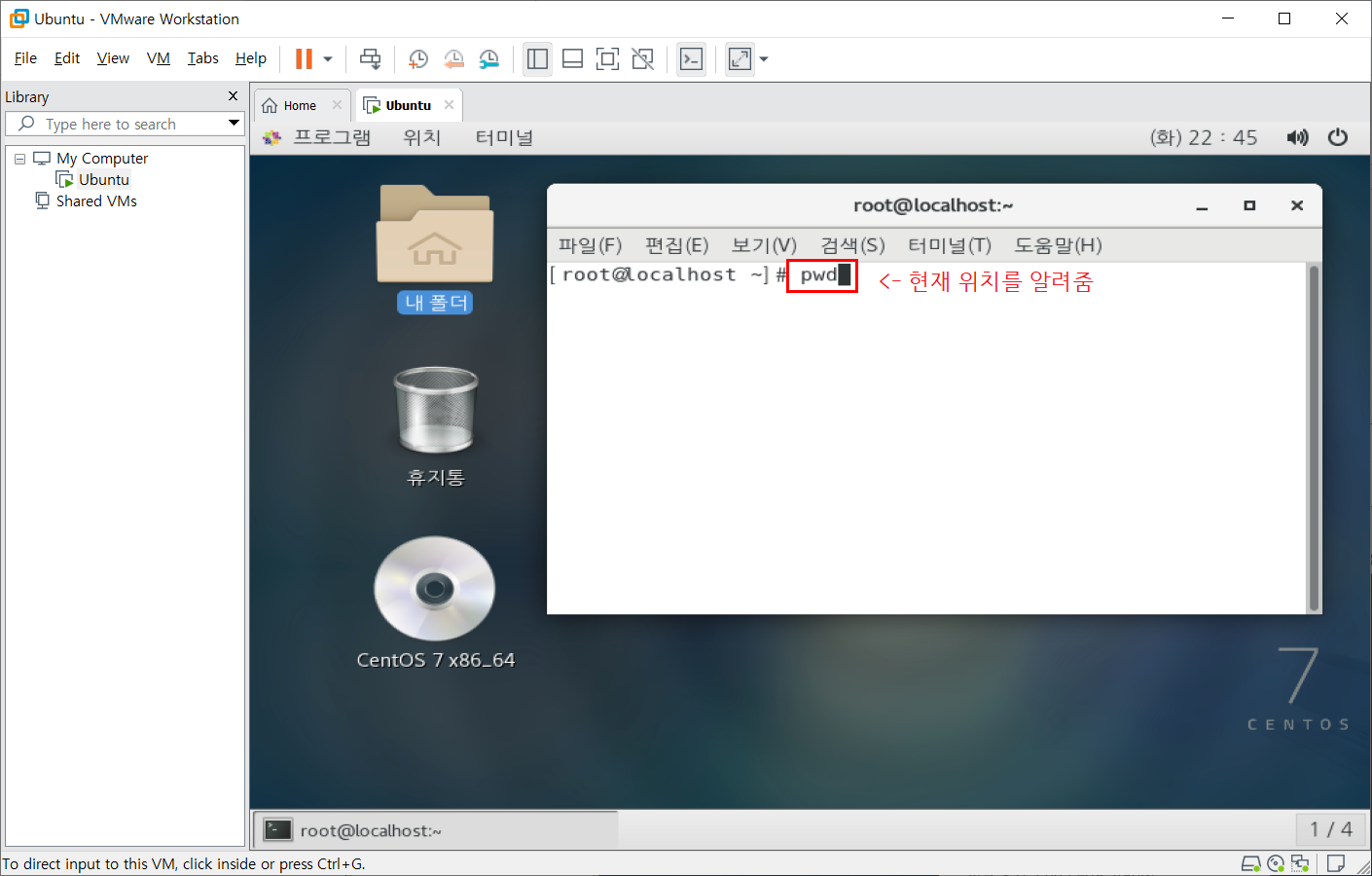Close the Home tab
This screenshot has width=1372, height=876.
tap(337, 104)
